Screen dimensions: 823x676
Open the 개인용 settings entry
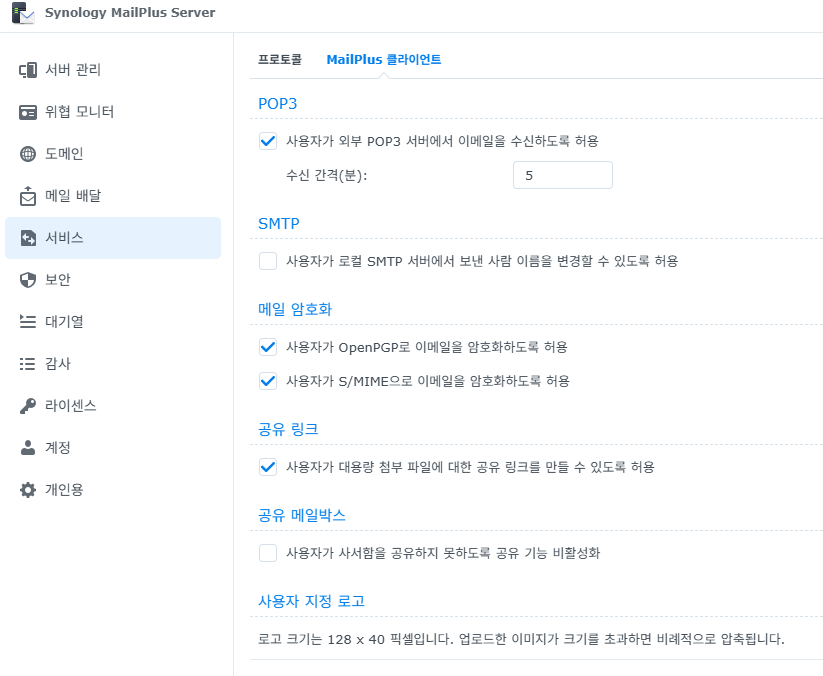pyautogui.click(x=113, y=490)
